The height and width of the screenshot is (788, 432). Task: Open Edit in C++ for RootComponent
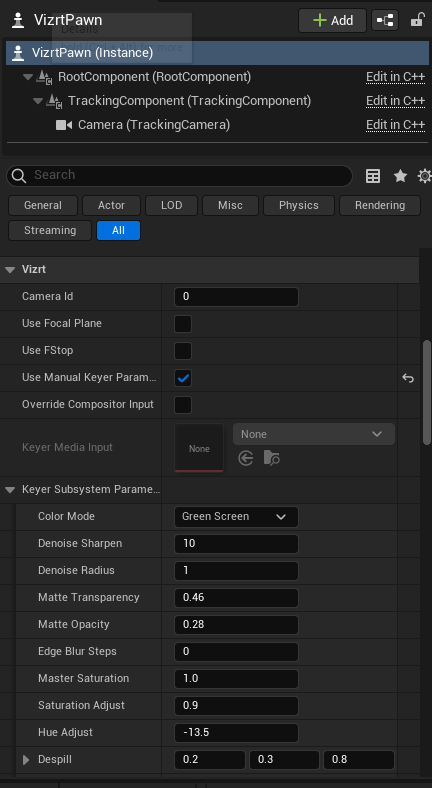(395, 77)
